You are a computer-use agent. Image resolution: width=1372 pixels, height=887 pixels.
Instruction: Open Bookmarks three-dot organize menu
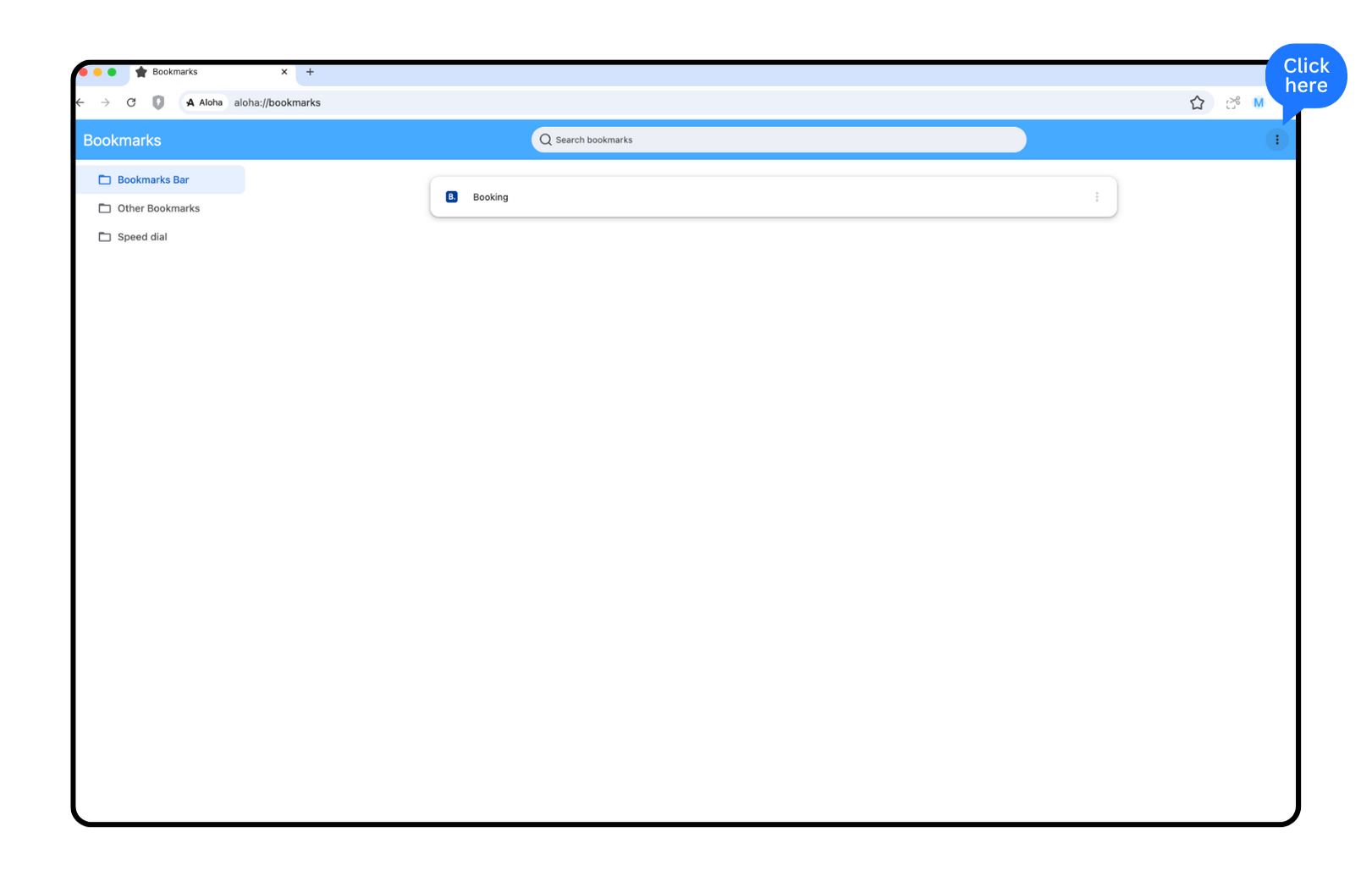pyautogui.click(x=1277, y=140)
